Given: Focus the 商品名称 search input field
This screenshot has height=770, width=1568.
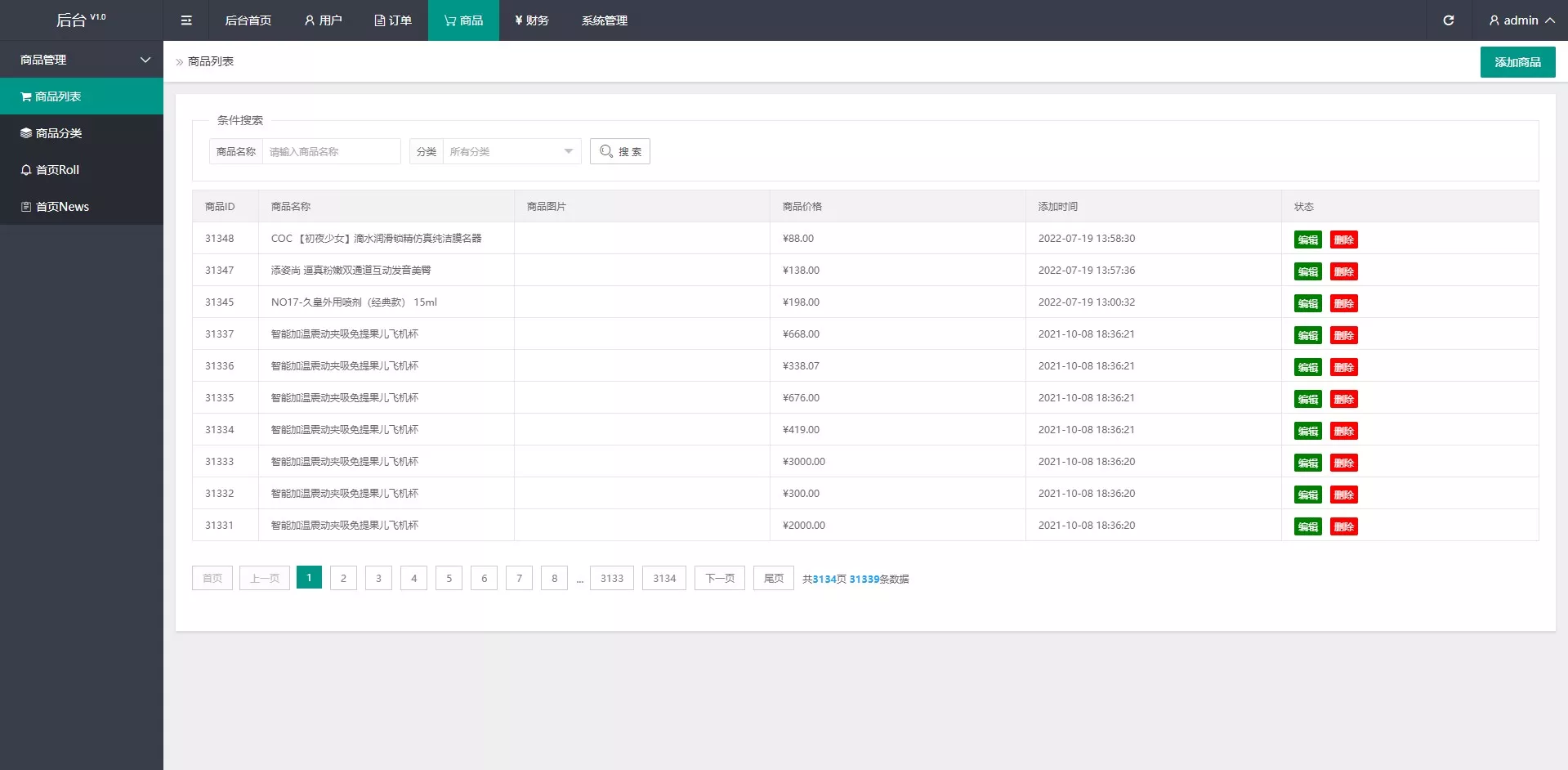Looking at the screenshot, I should (331, 151).
